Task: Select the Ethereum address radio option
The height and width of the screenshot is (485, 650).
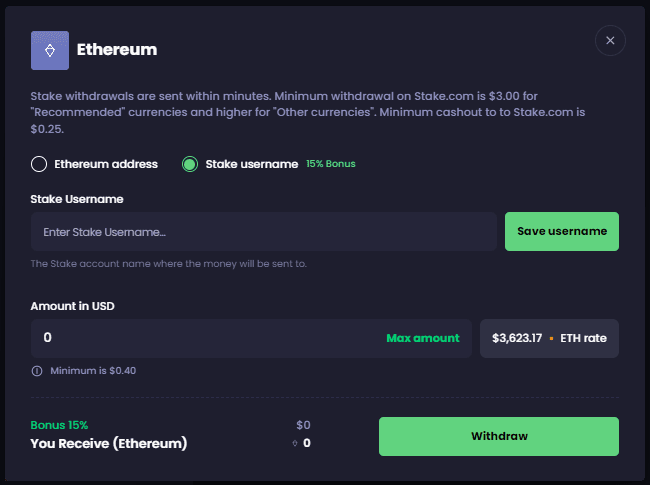Action: [40, 164]
